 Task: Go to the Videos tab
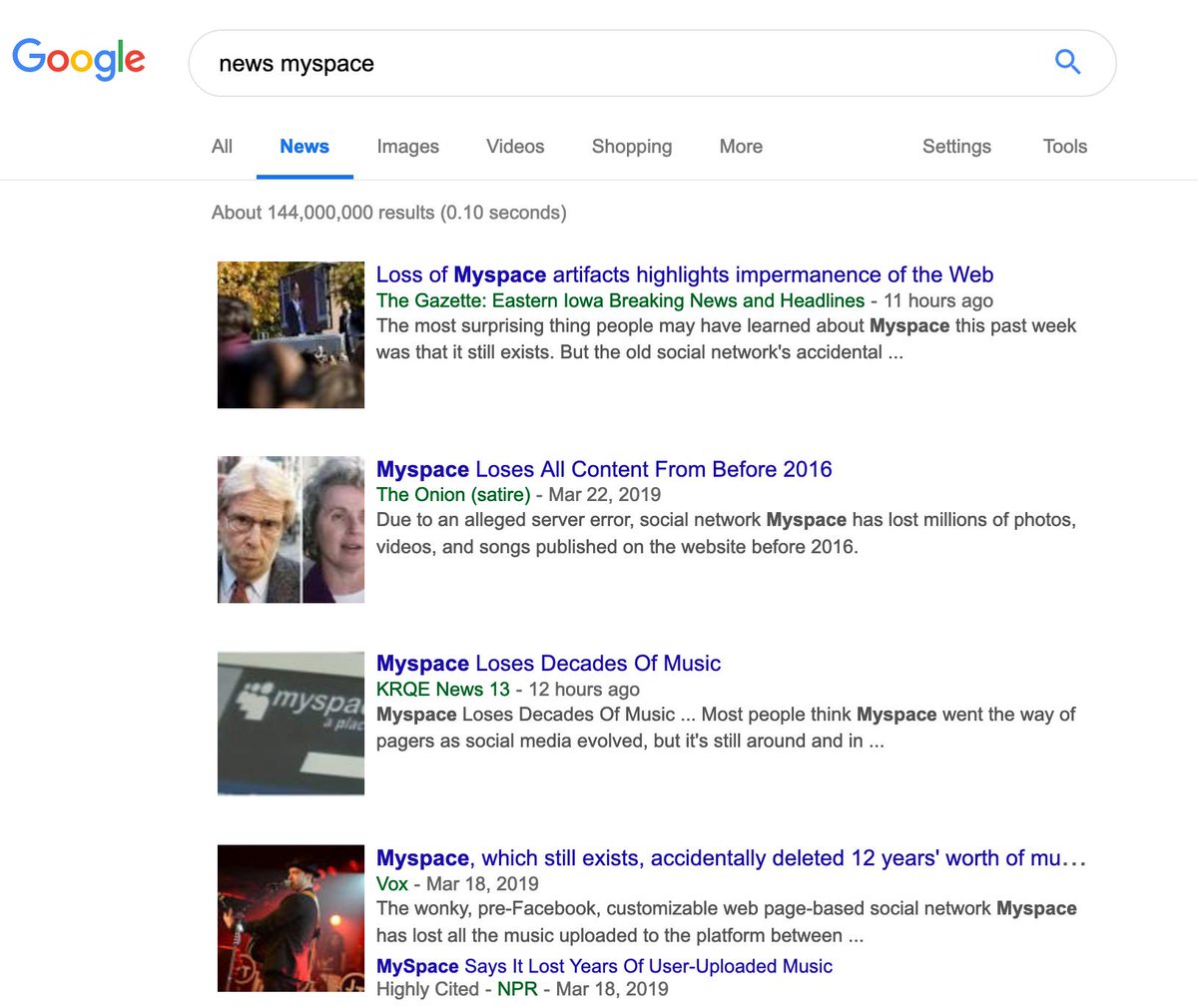(x=515, y=147)
